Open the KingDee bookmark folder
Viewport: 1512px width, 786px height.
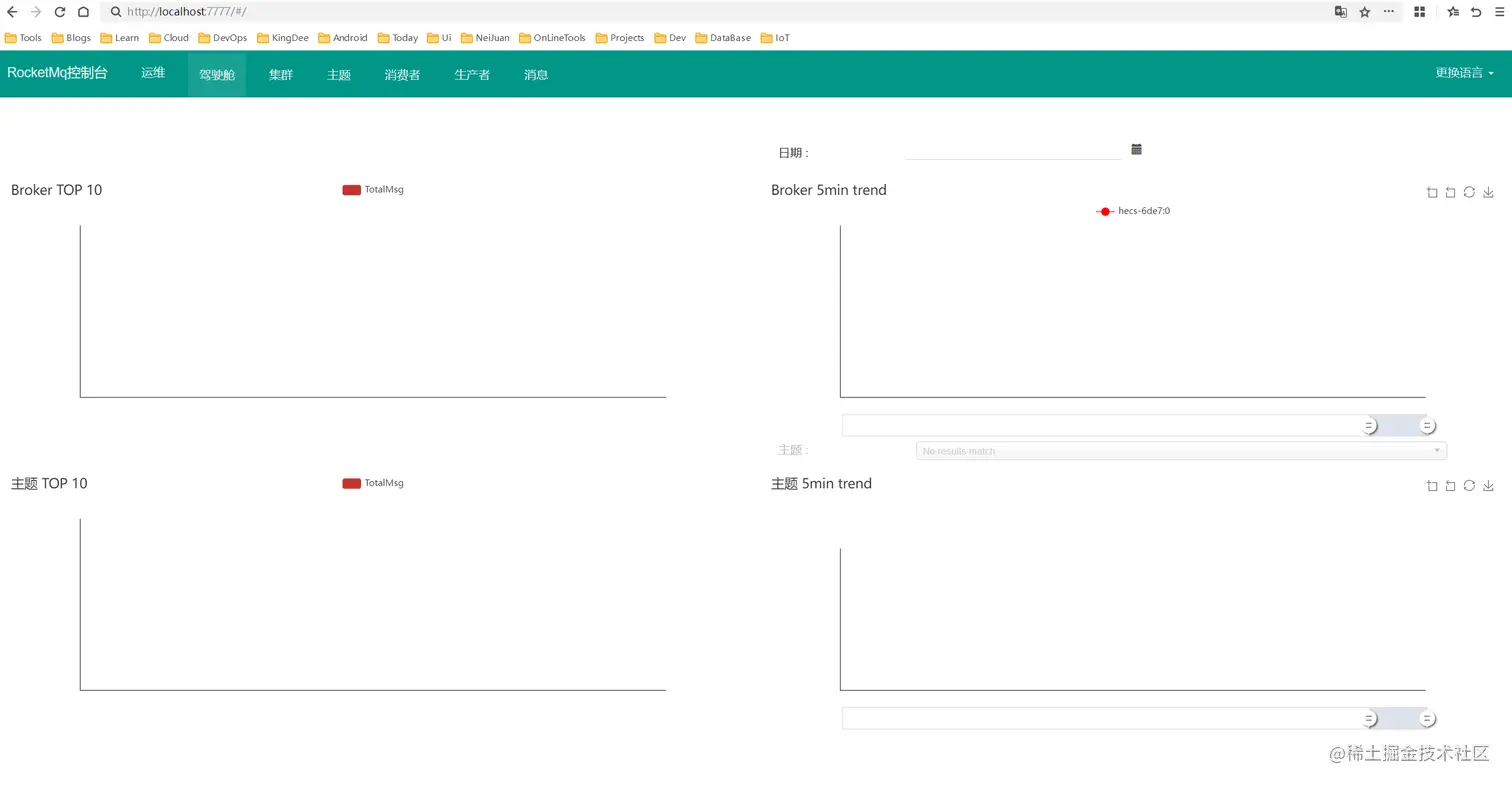(283, 38)
